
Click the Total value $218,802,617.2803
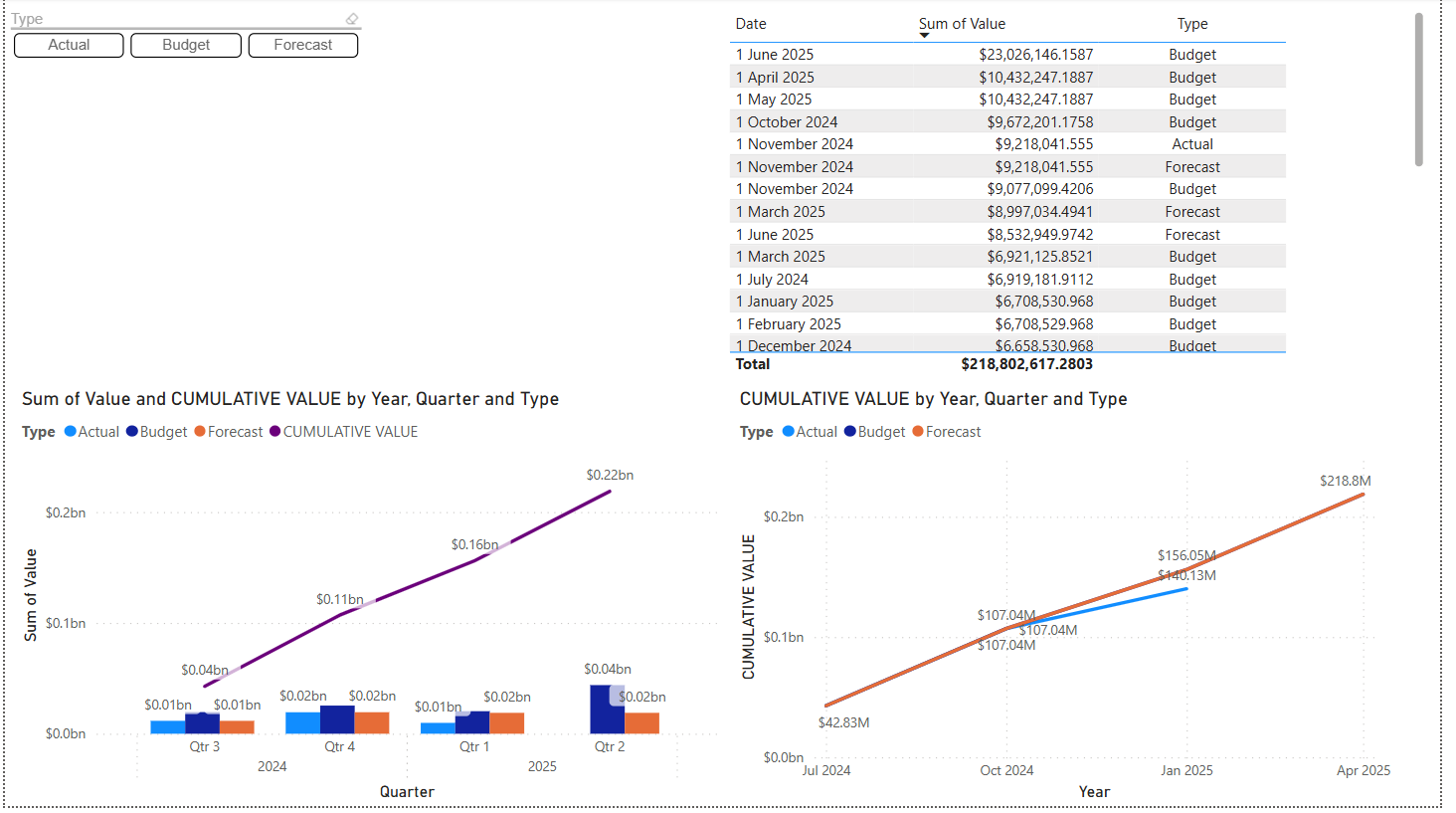tap(1026, 364)
